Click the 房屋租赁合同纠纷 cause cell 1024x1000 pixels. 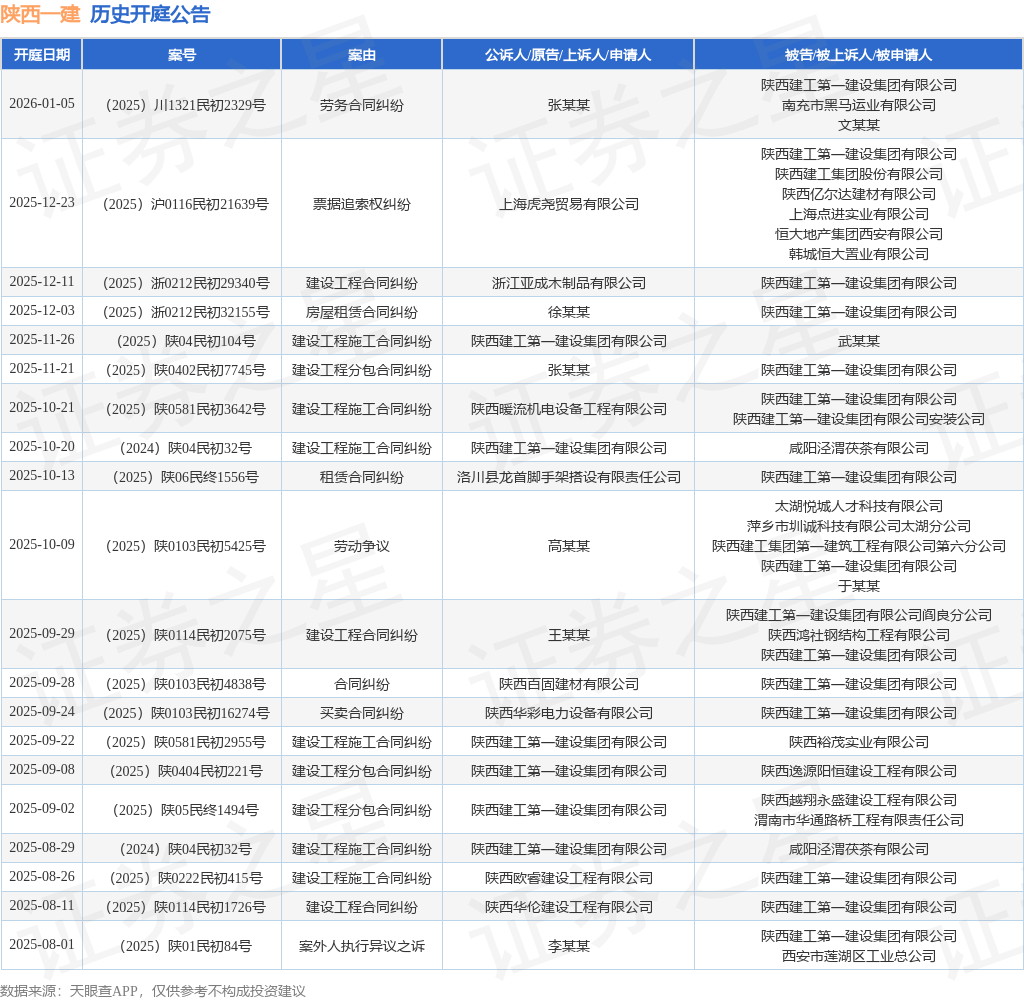pos(362,312)
